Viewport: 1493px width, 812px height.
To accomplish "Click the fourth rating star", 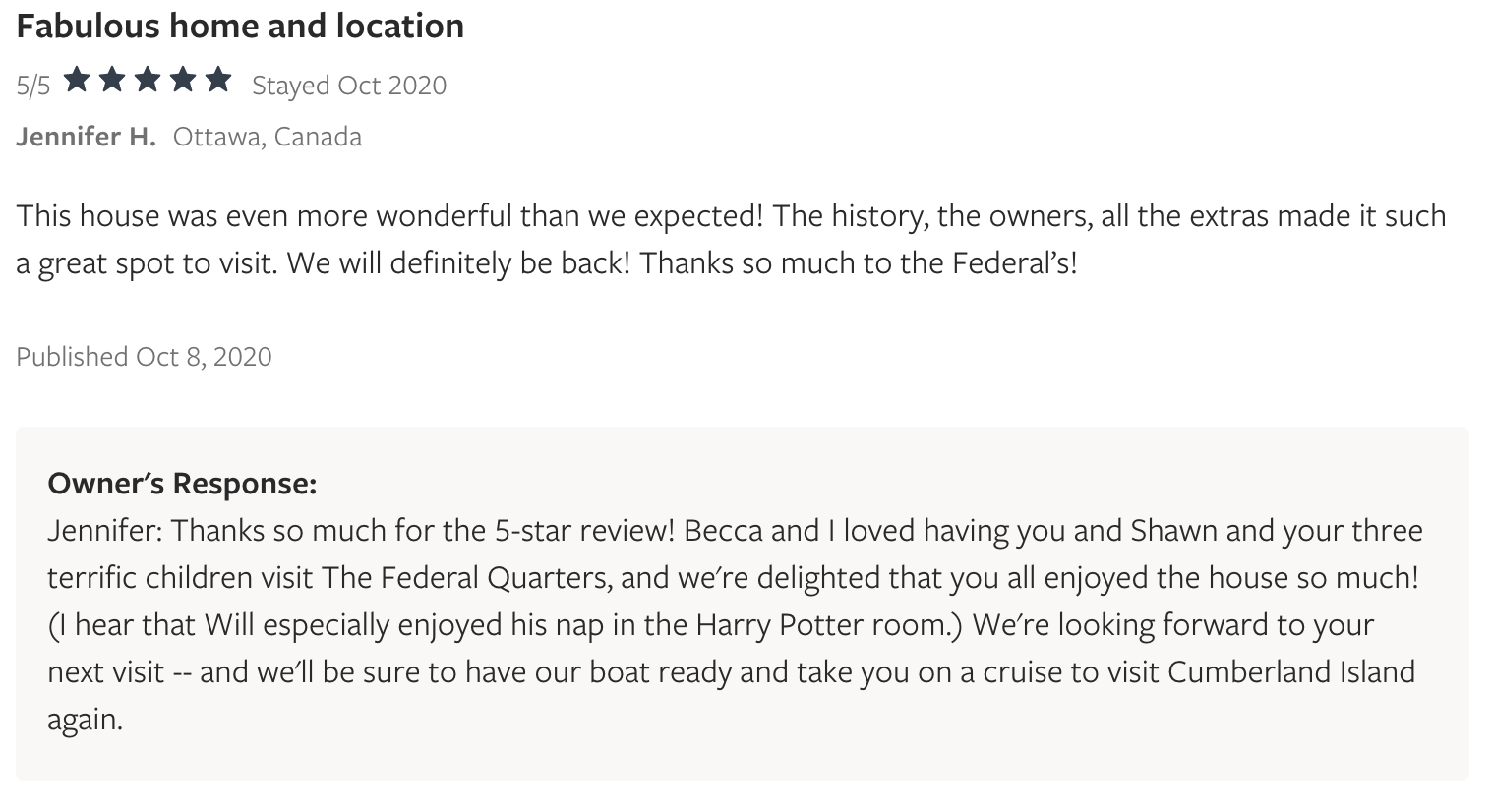I will pos(183,80).
